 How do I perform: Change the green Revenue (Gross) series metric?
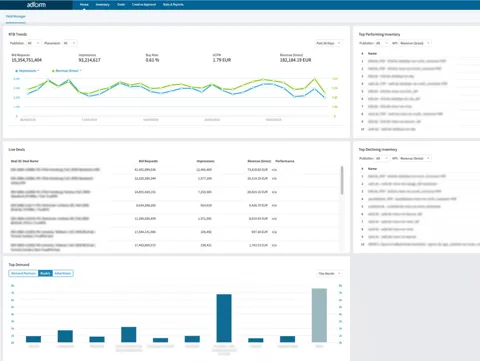coord(67,71)
